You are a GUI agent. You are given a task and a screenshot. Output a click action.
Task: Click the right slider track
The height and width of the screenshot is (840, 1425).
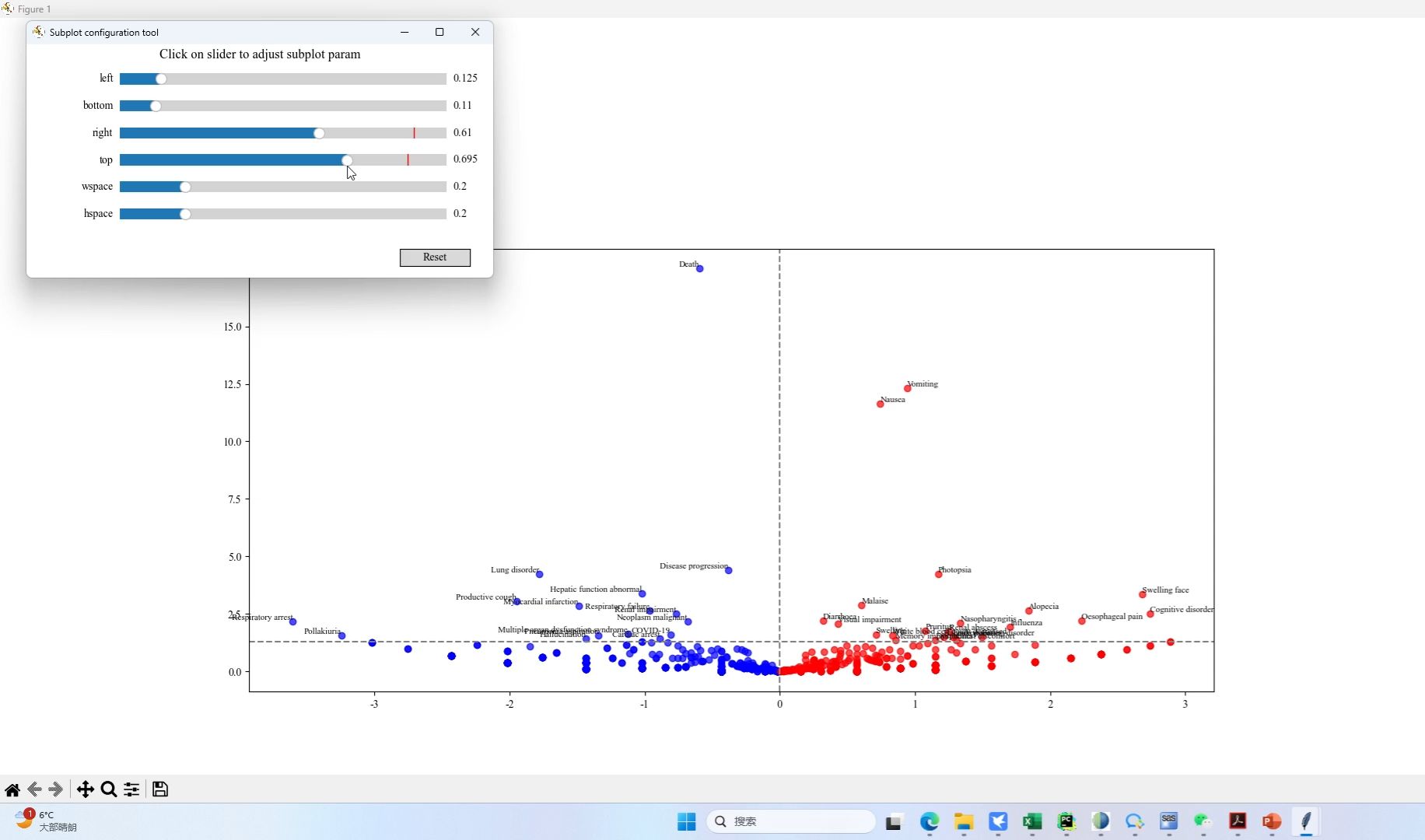[x=283, y=133]
